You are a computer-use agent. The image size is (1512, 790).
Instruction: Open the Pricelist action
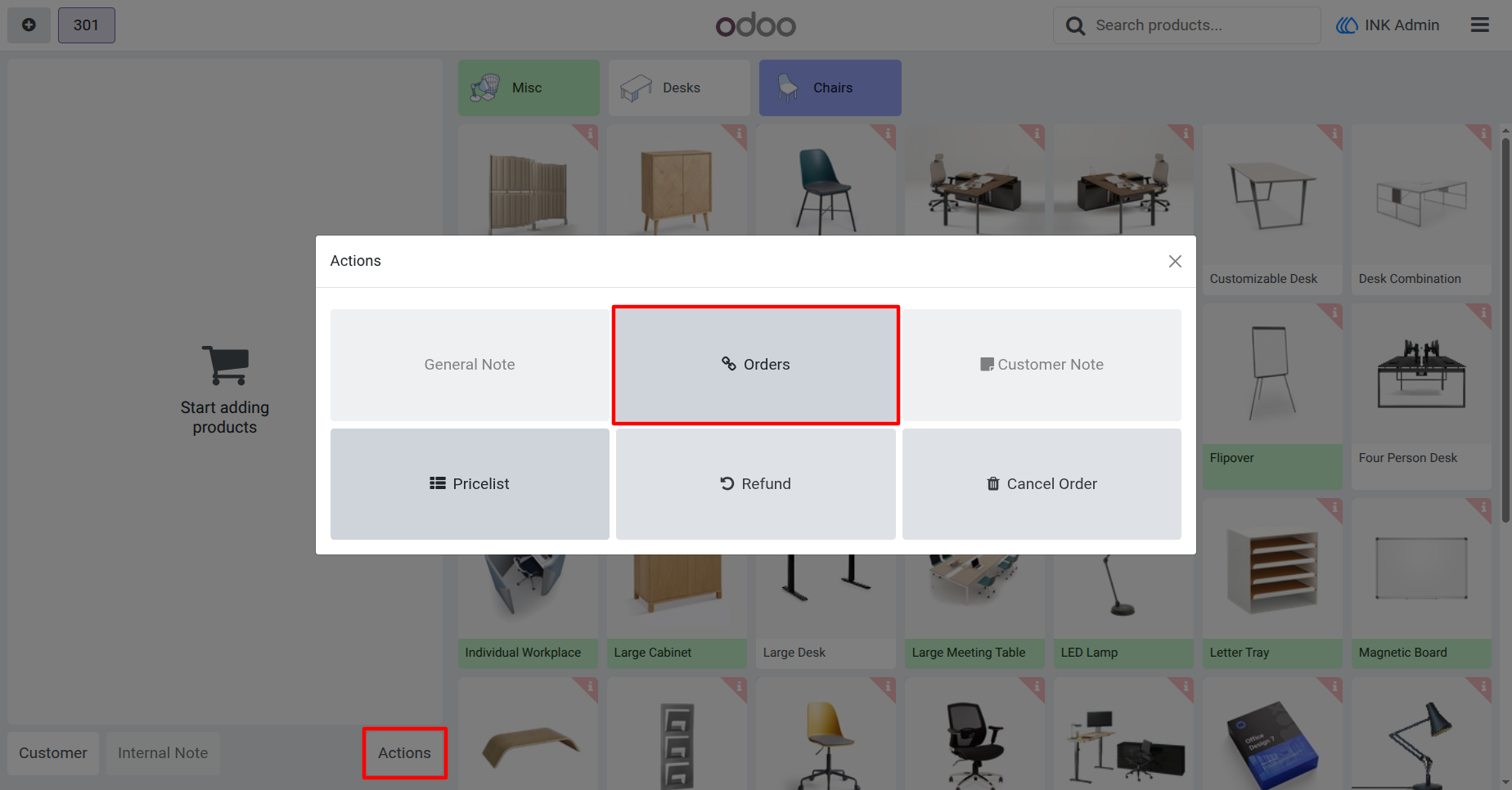[x=470, y=484]
